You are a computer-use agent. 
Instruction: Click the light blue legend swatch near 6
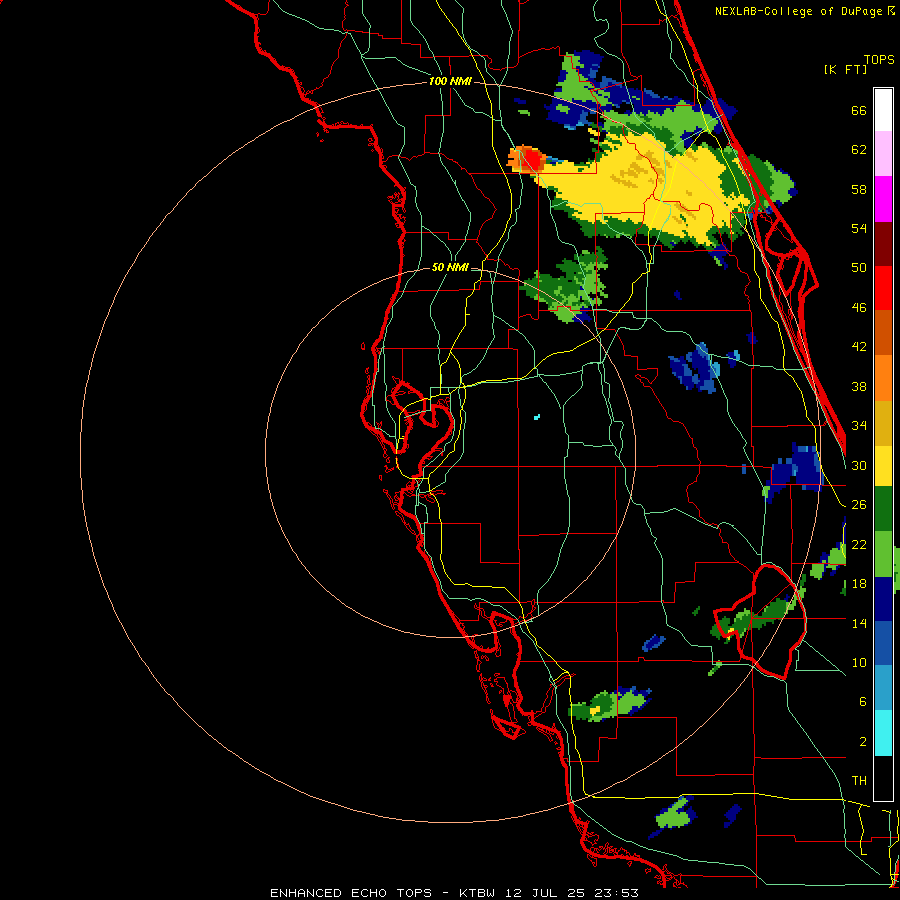coord(883,688)
